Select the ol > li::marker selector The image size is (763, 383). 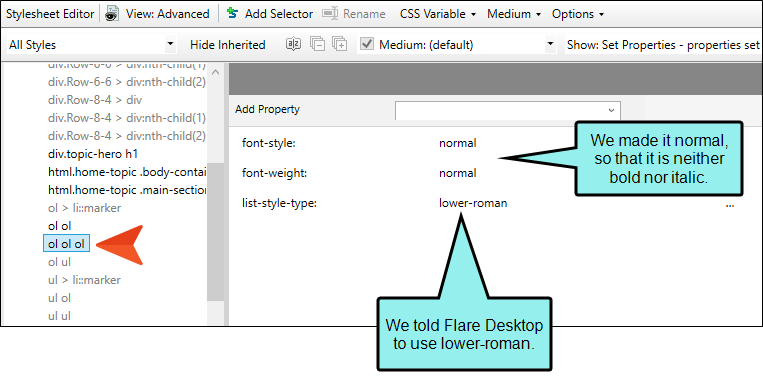[84, 208]
